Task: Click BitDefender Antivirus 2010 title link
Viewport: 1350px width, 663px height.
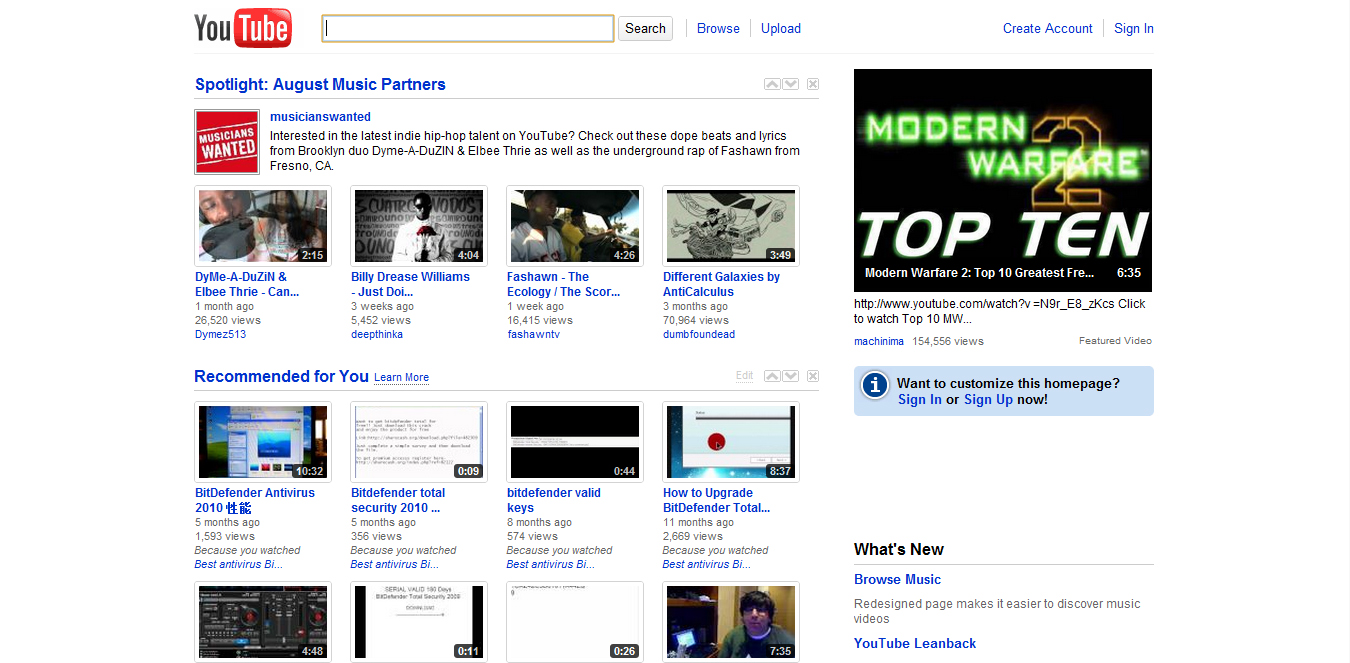Action: point(255,500)
